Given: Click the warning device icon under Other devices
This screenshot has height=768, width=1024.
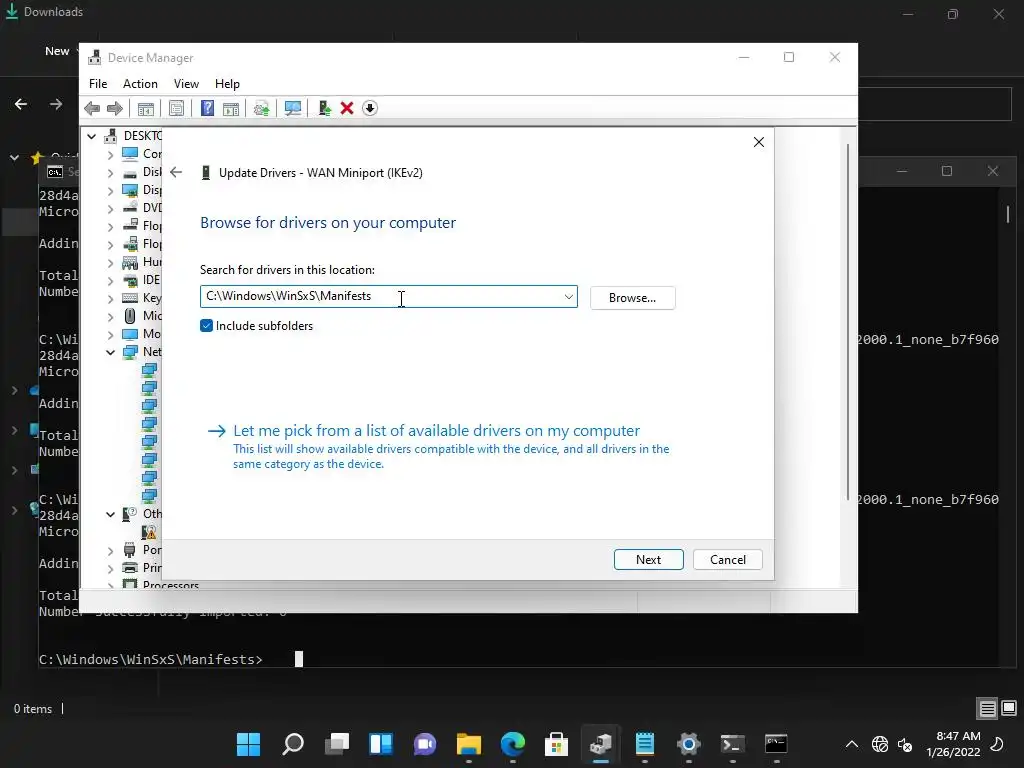Looking at the screenshot, I should point(150,532).
